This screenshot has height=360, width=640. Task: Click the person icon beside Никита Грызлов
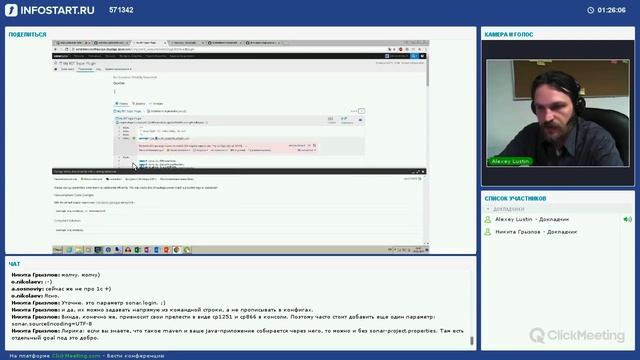point(487,232)
